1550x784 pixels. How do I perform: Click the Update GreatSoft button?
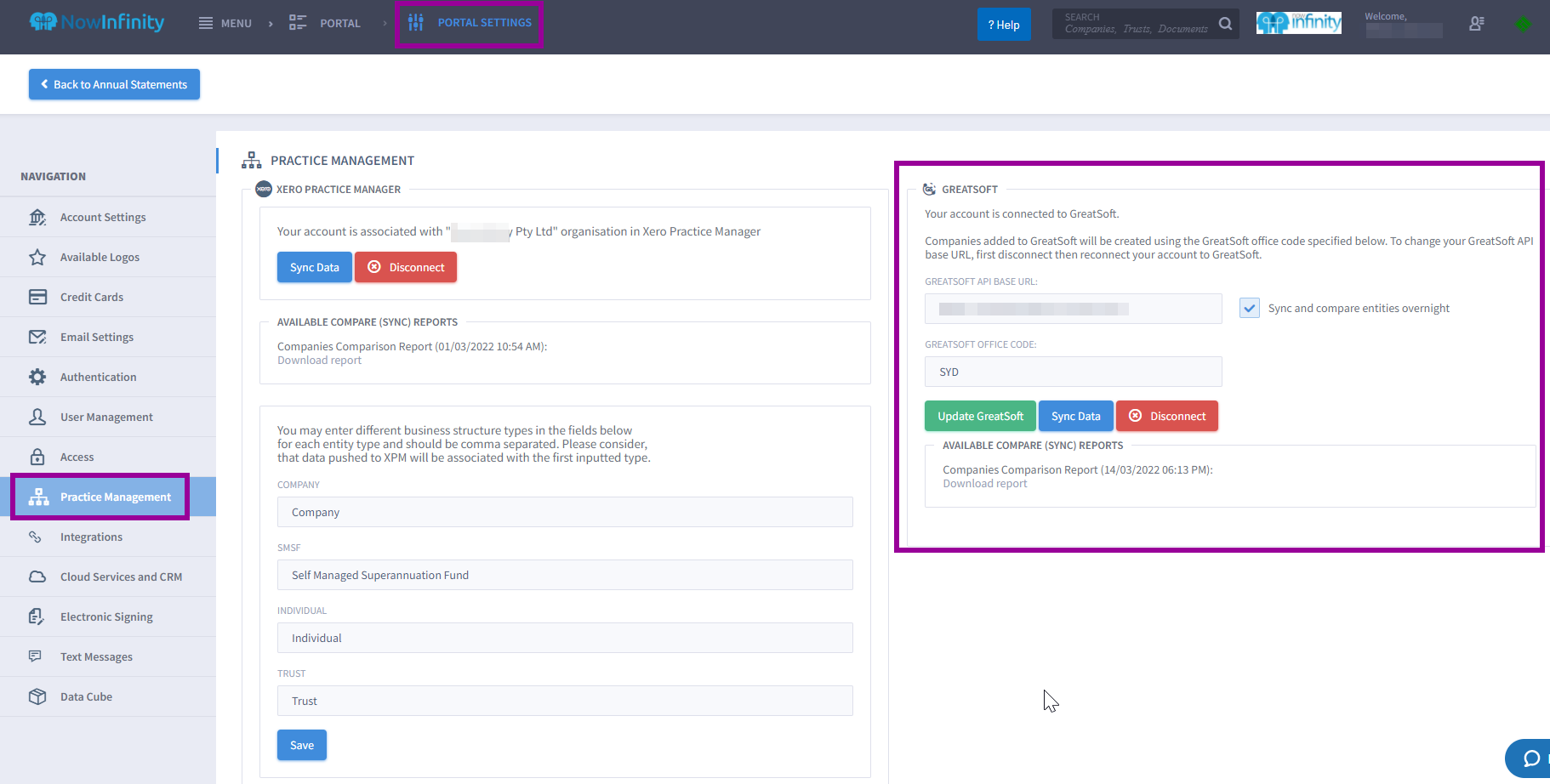980,416
